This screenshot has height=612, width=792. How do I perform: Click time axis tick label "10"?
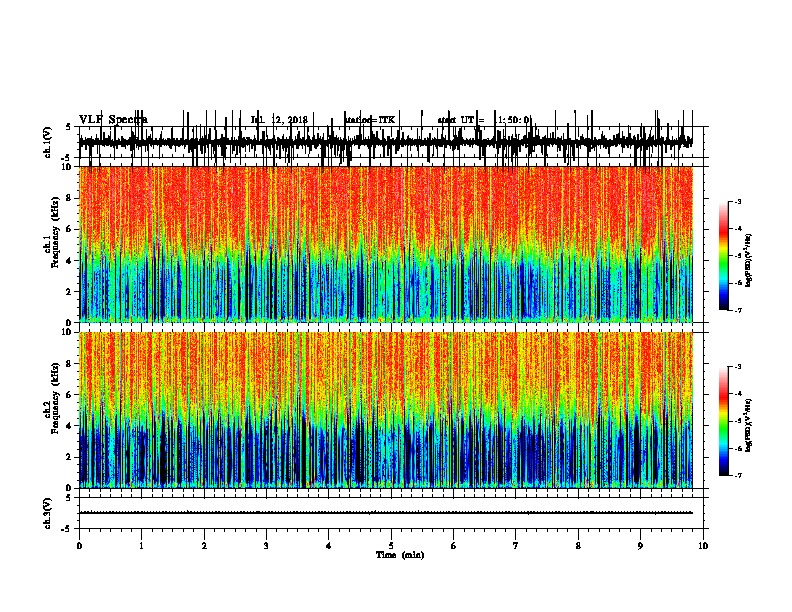tap(703, 545)
